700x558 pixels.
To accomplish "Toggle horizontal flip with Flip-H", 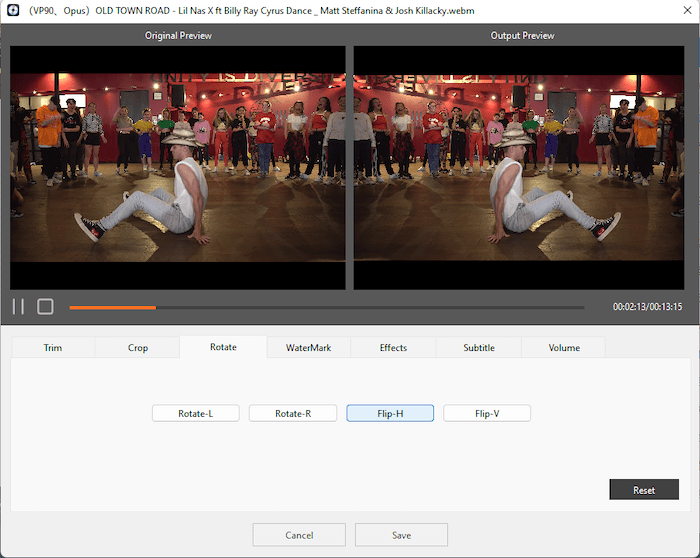I will [390, 413].
